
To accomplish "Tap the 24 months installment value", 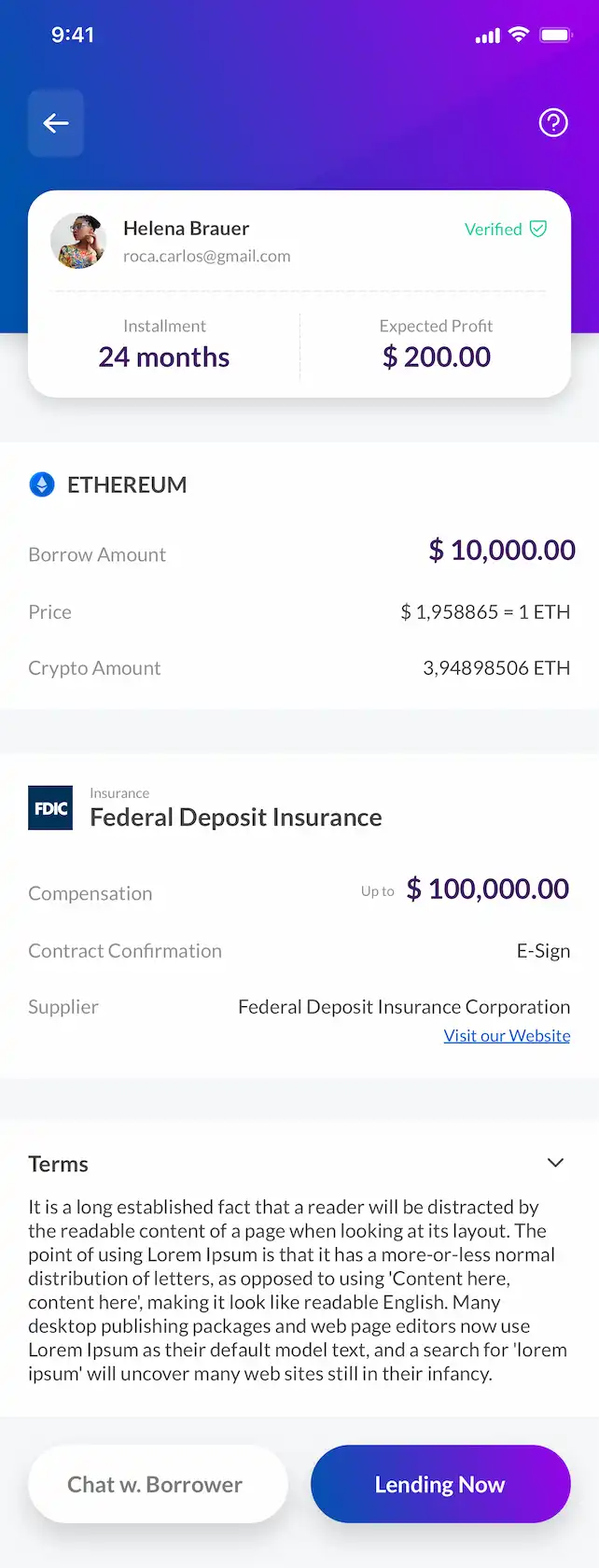I will [164, 357].
